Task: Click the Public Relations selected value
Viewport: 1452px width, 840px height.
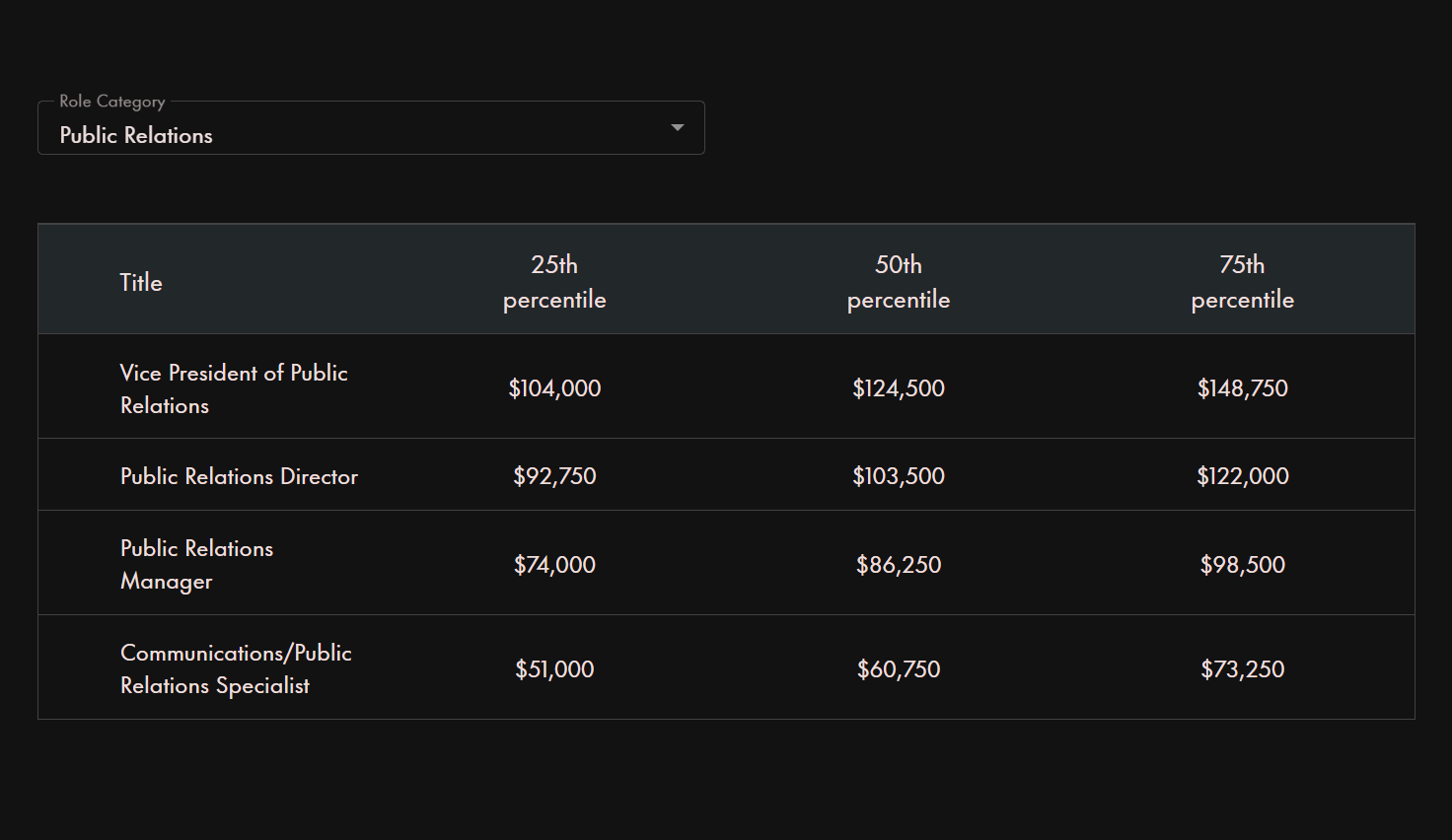Action: (x=136, y=136)
